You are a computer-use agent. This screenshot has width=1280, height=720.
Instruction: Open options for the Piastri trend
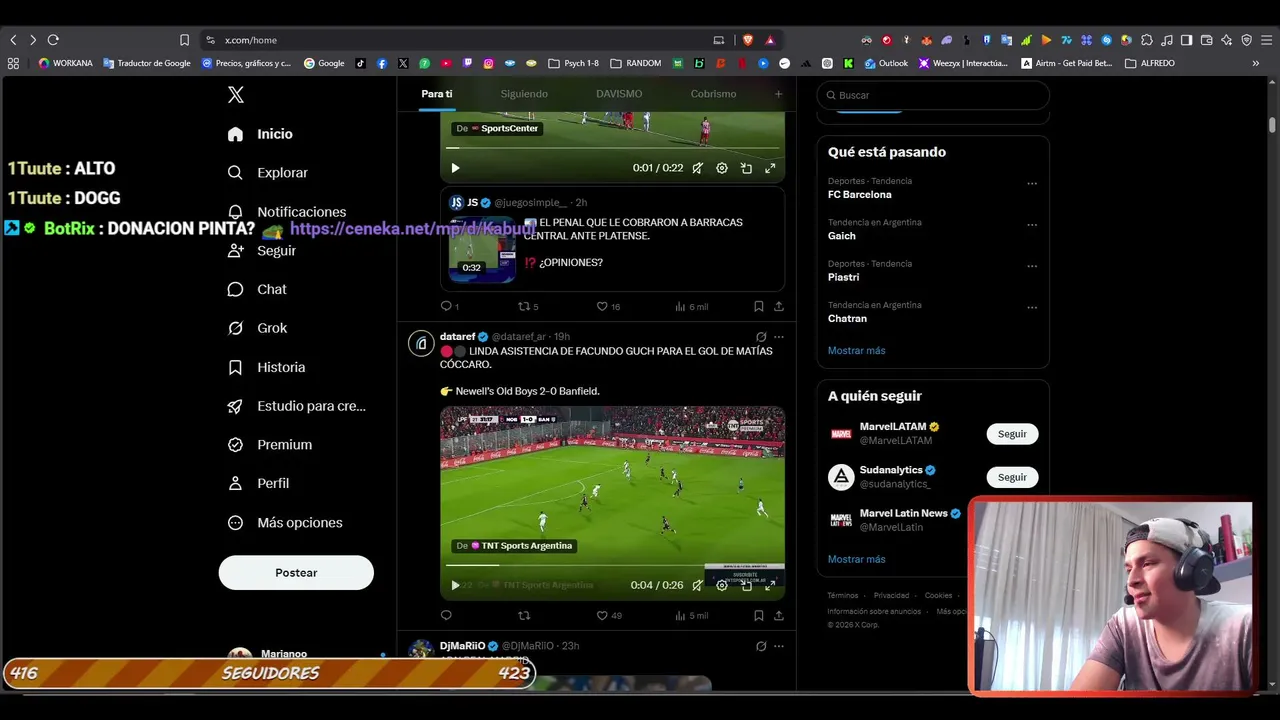click(1032, 266)
